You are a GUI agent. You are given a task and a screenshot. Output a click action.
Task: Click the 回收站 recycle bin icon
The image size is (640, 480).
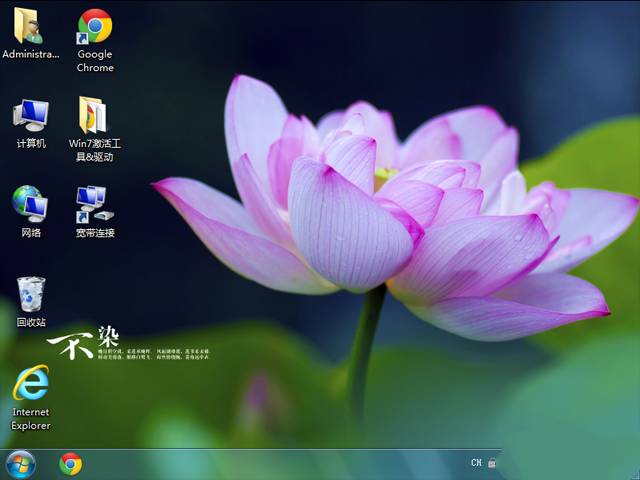click(x=30, y=294)
